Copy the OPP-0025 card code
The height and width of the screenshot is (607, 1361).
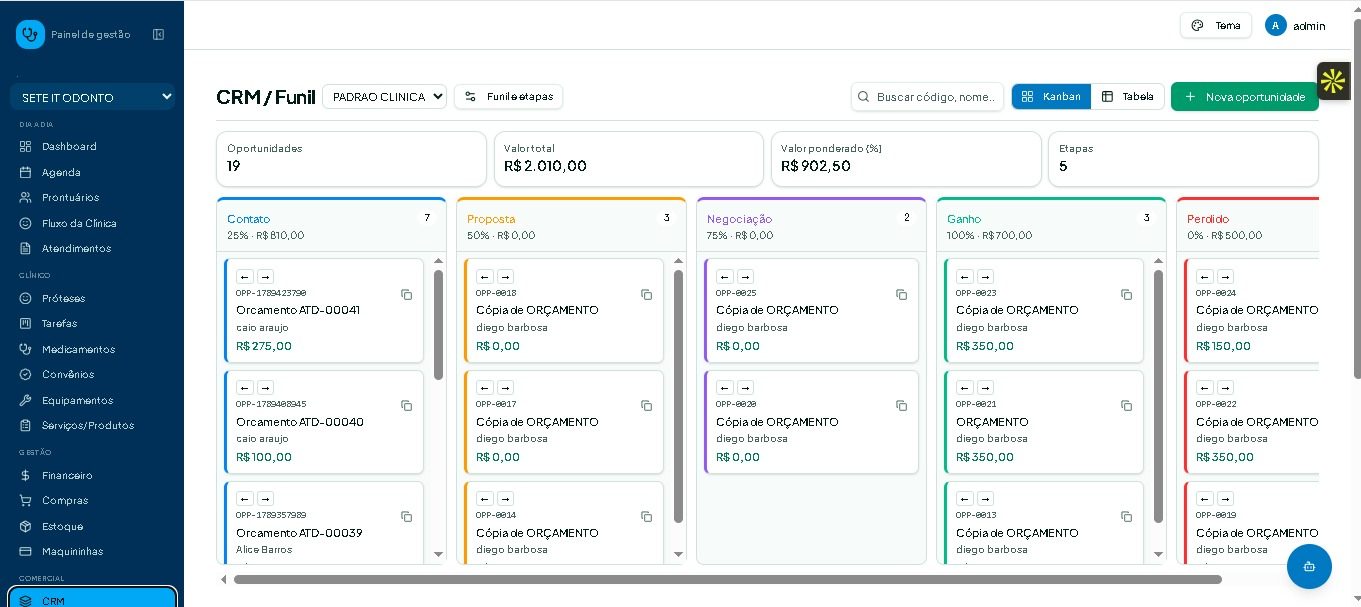pos(902,294)
